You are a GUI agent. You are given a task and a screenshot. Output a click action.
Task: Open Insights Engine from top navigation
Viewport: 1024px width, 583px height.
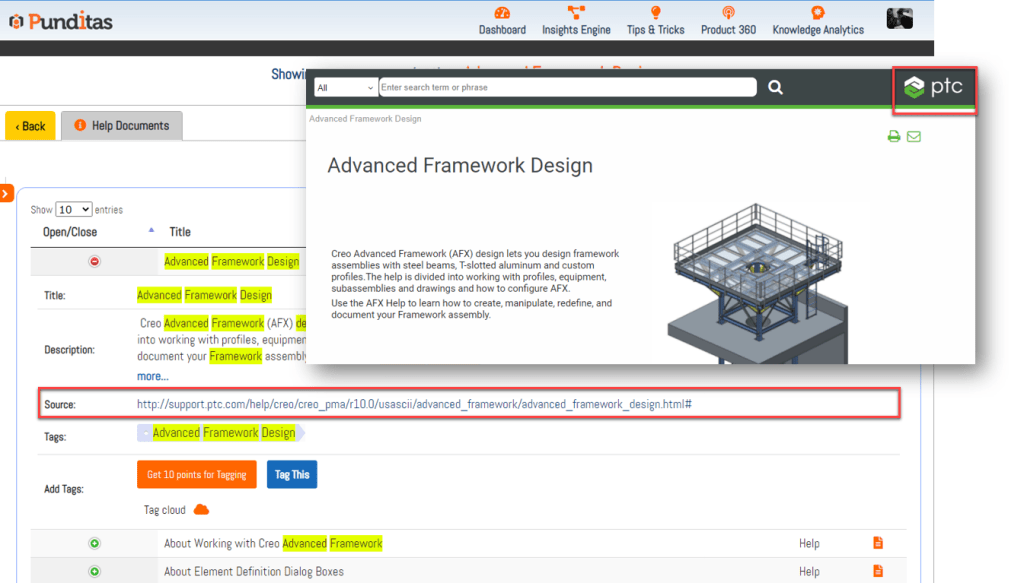click(x=576, y=20)
